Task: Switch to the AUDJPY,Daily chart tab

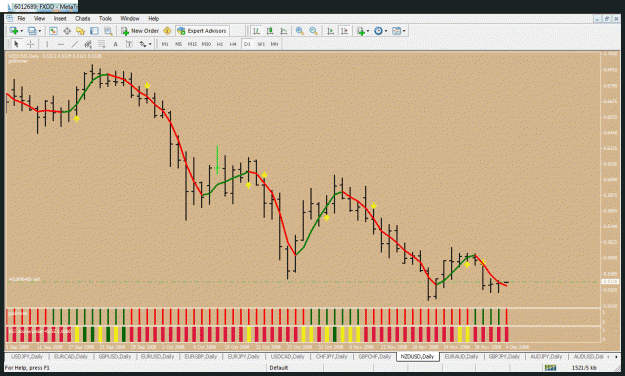Action: pos(546,356)
